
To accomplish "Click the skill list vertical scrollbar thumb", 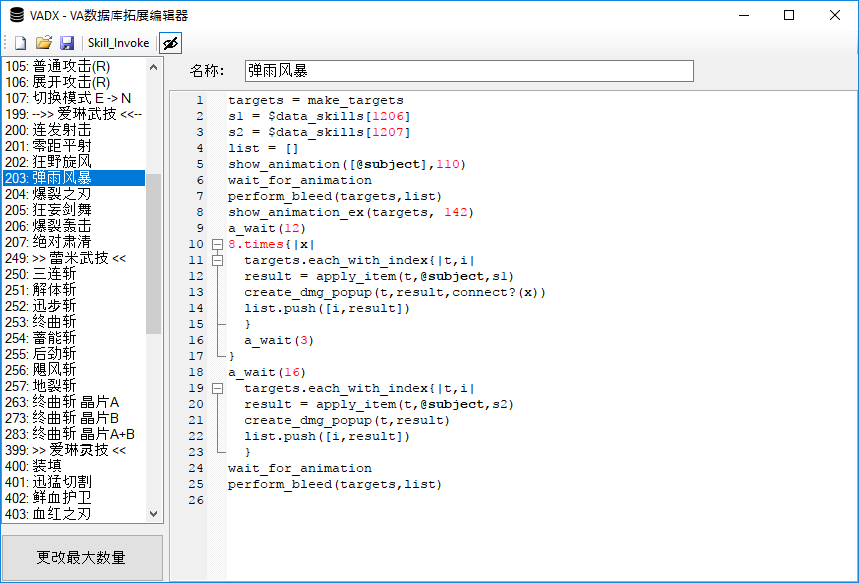I will (x=153, y=254).
